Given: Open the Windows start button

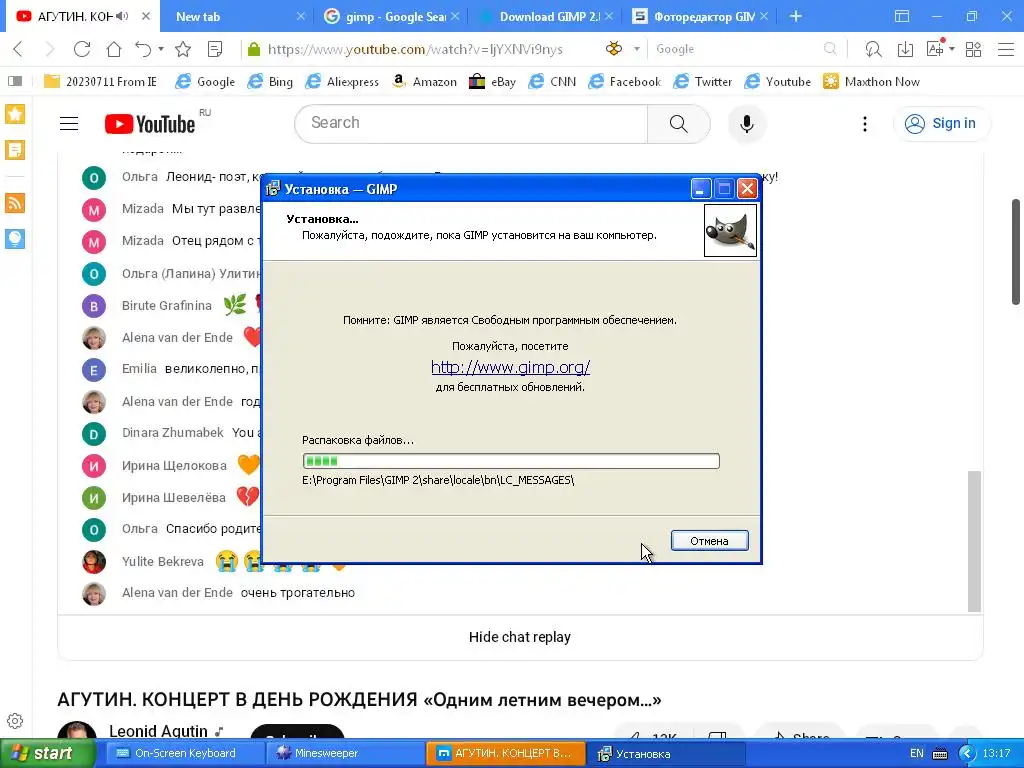Looking at the screenshot, I should click(x=47, y=754).
